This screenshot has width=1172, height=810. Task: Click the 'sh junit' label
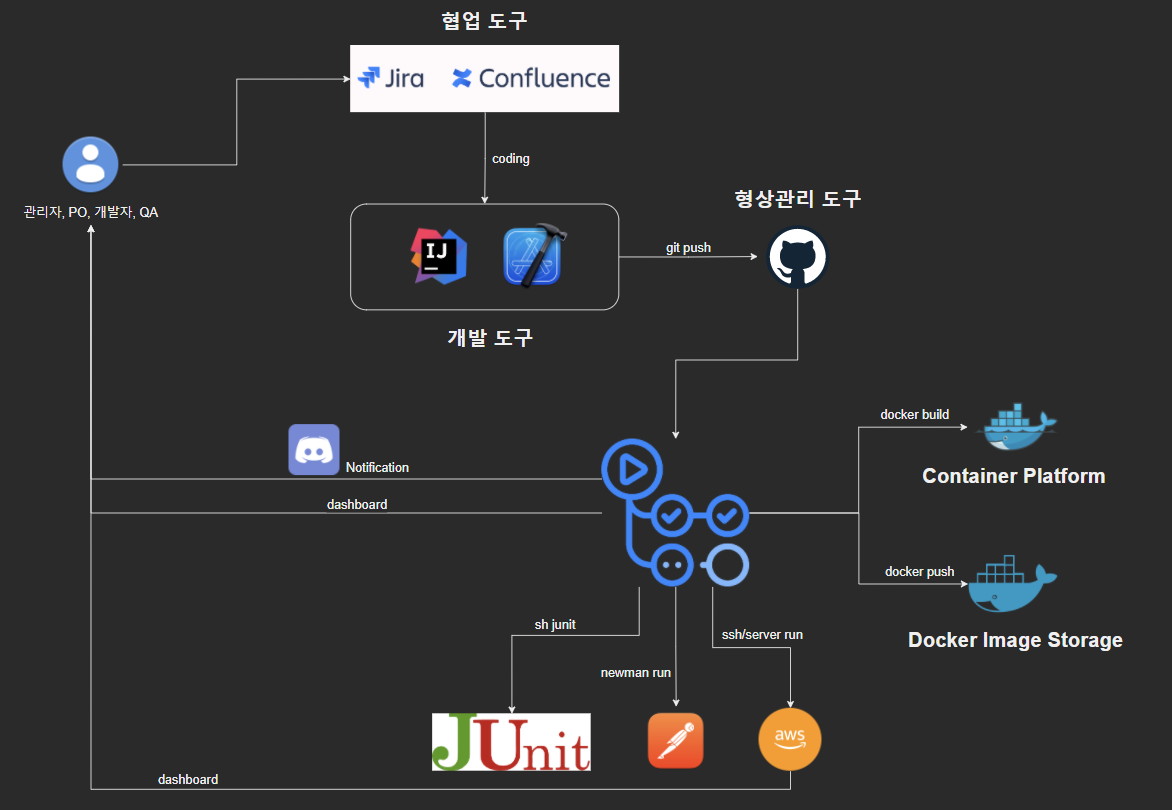click(x=555, y=625)
